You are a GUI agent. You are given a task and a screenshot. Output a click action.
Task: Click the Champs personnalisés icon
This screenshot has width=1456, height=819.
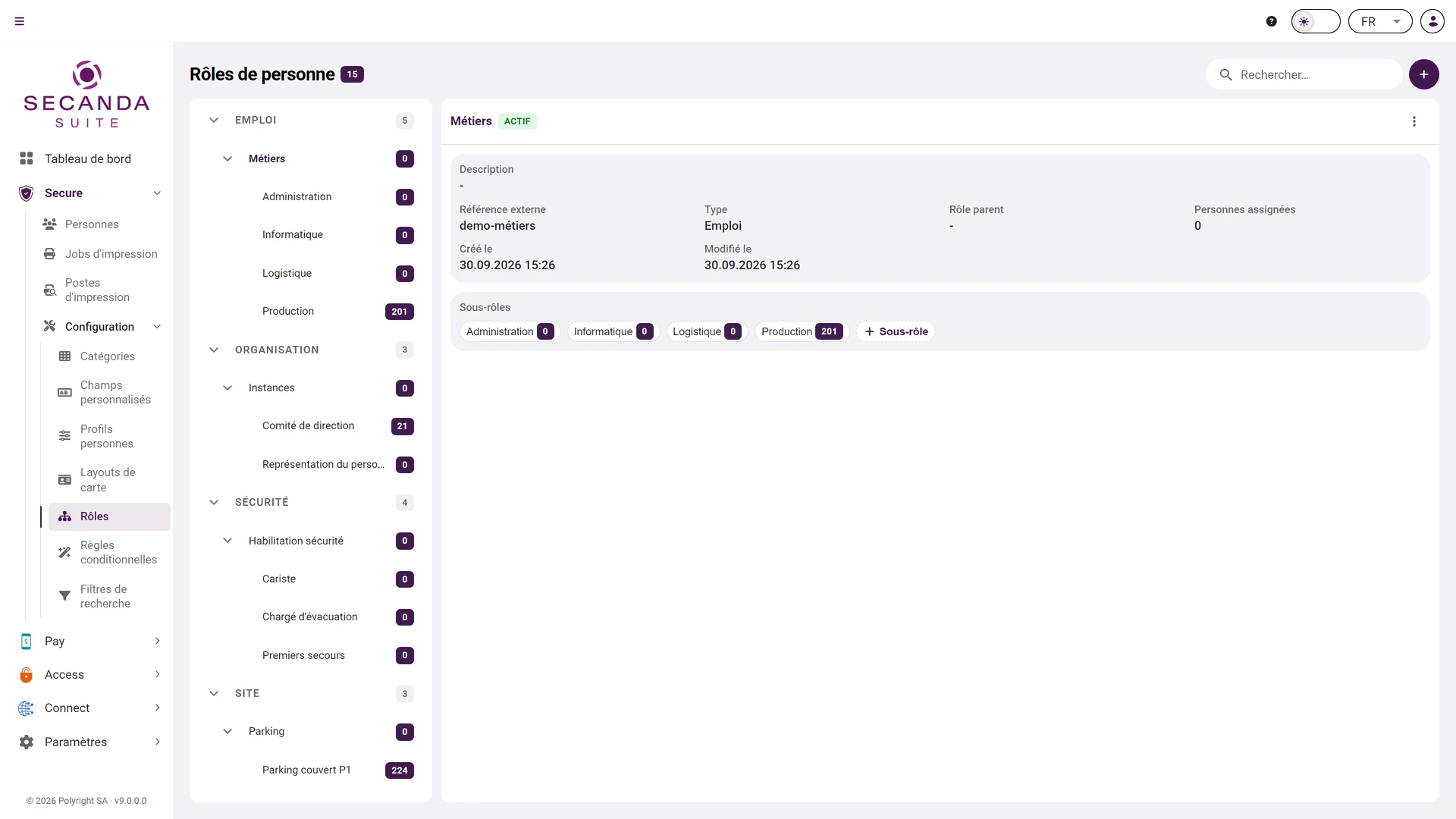click(x=65, y=392)
